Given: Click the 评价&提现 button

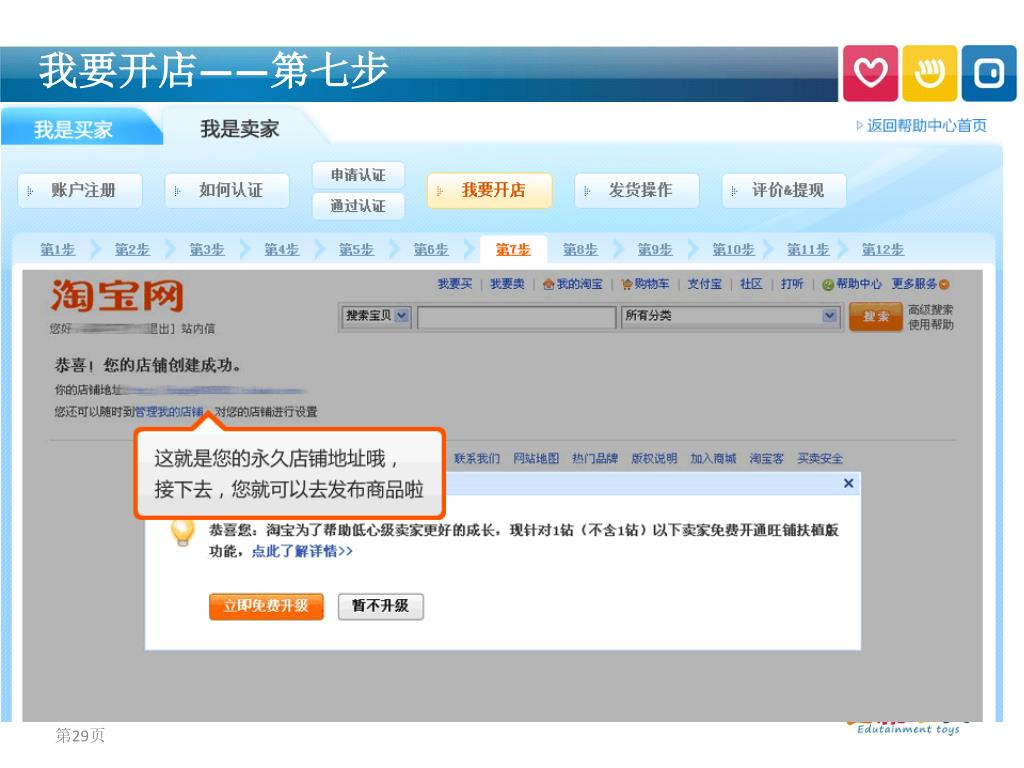Looking at the screenshot, I should click(784, 191).
